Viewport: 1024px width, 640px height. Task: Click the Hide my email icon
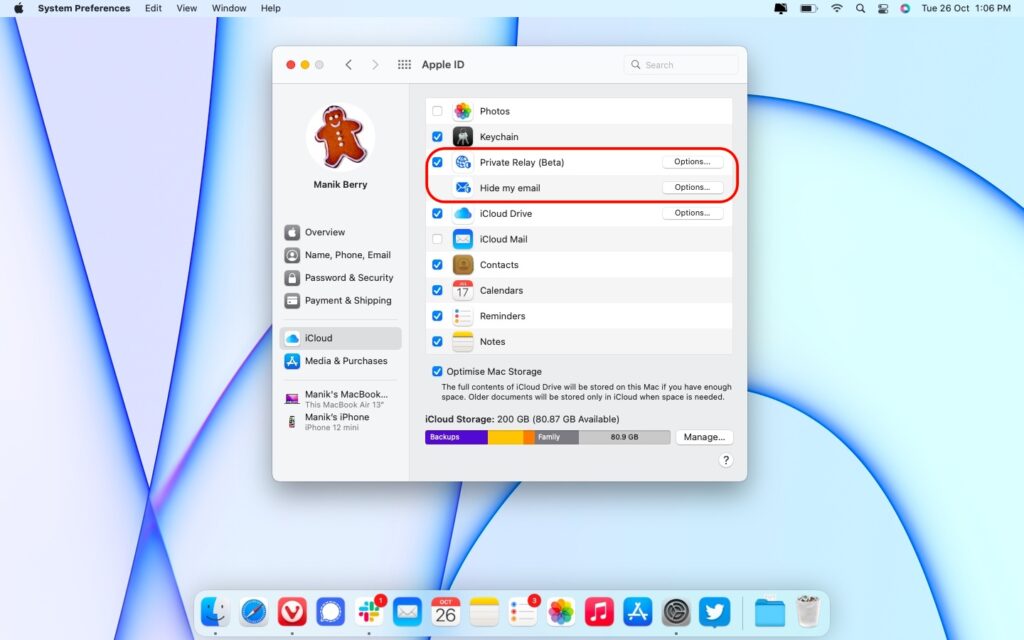tap(462, 187)
